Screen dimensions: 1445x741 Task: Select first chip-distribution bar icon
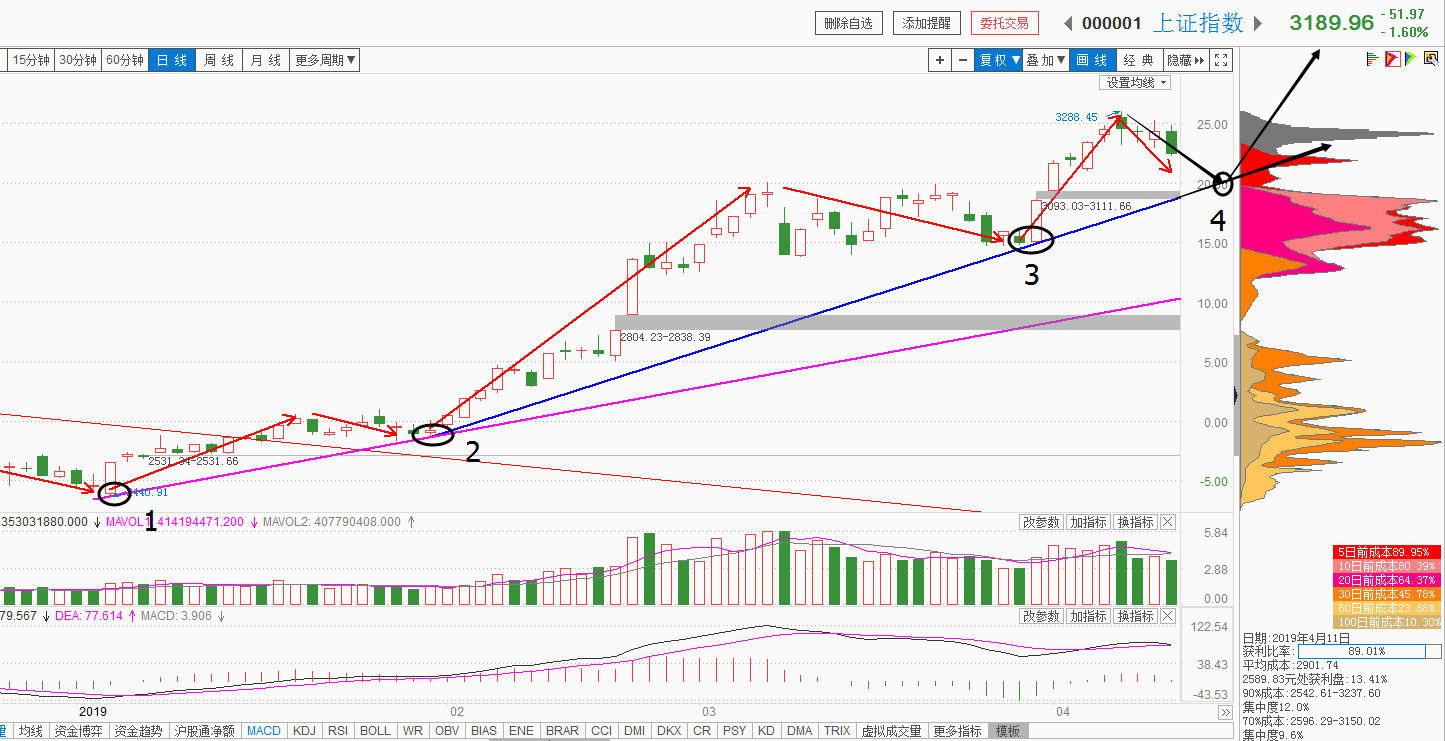coord(1374,60)
